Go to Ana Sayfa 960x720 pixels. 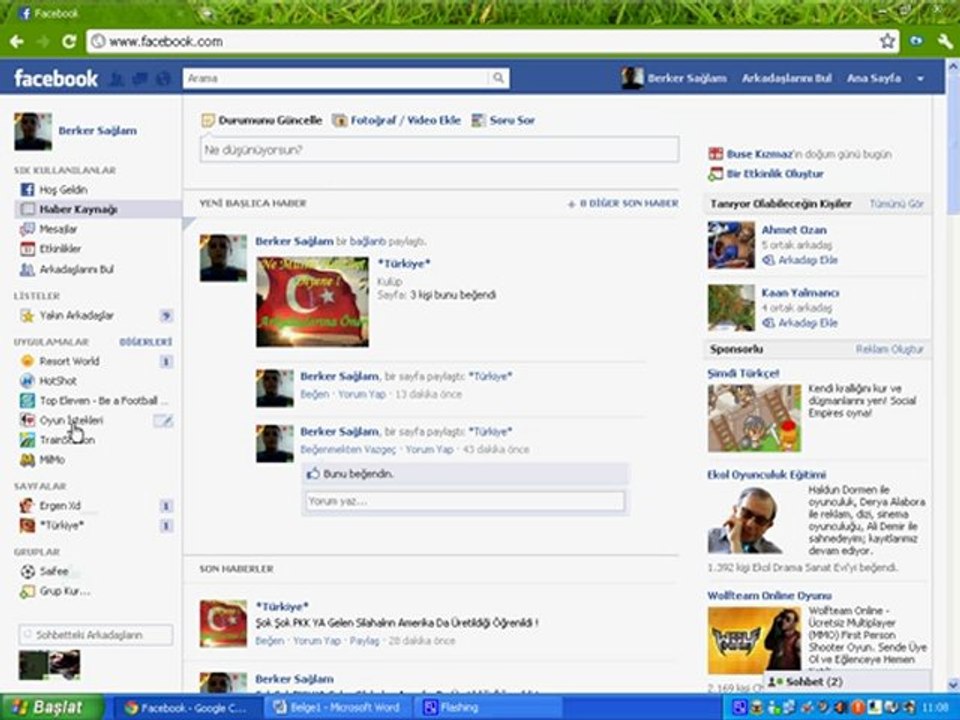click(874, 78)
